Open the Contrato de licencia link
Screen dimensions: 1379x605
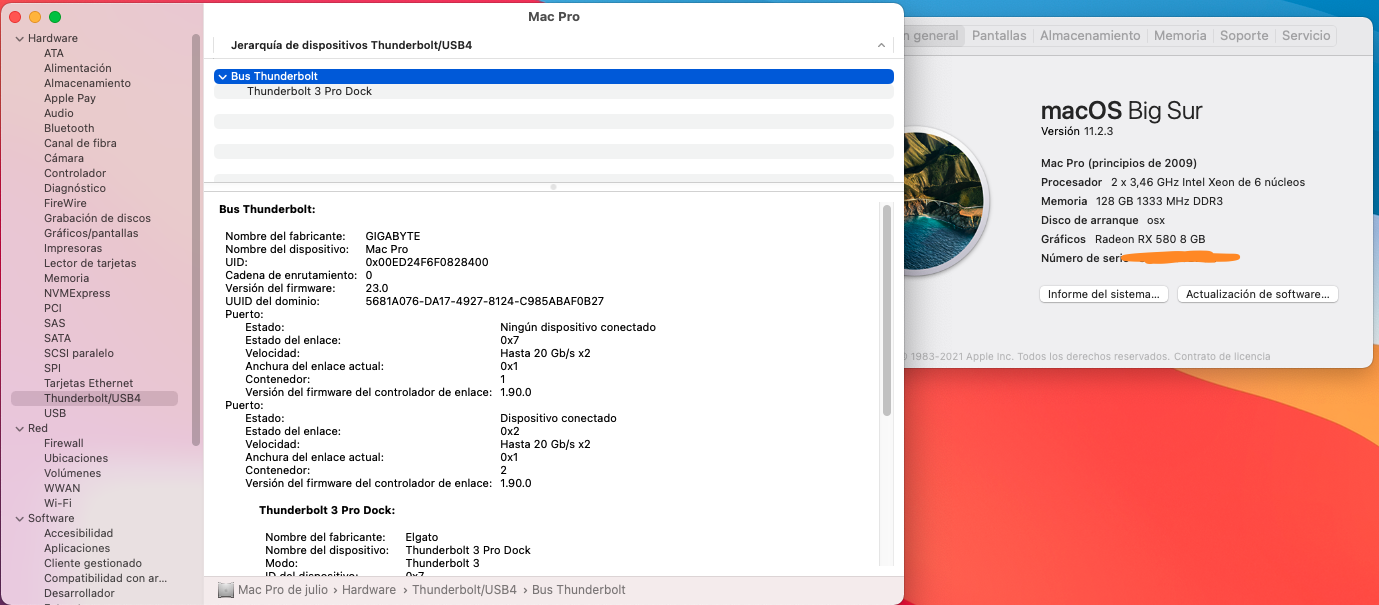coord(1222,356)
